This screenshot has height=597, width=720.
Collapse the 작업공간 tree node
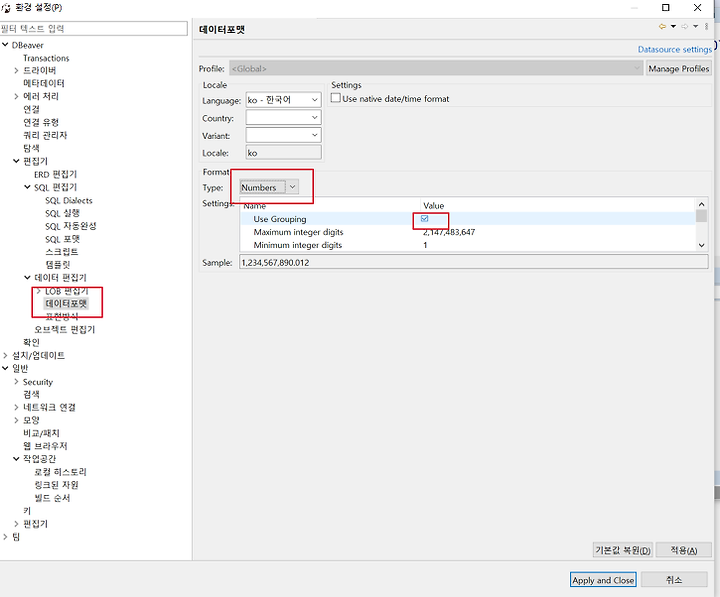(16, 459)
